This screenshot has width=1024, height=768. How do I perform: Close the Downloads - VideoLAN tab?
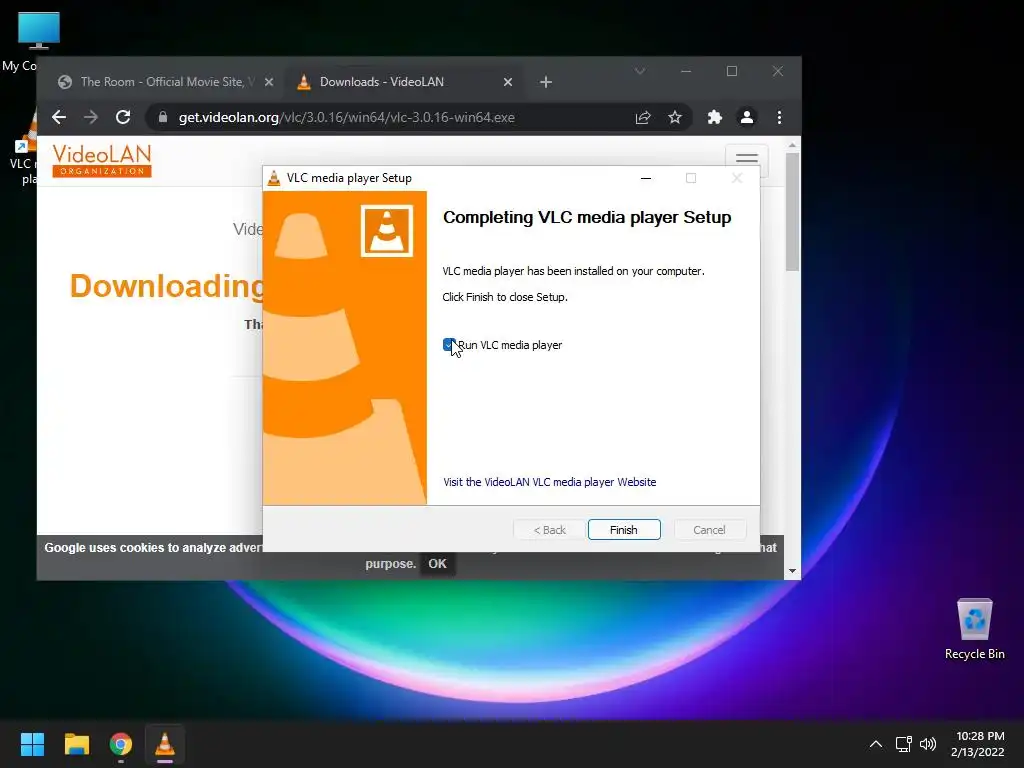click(x=507, y=82)
